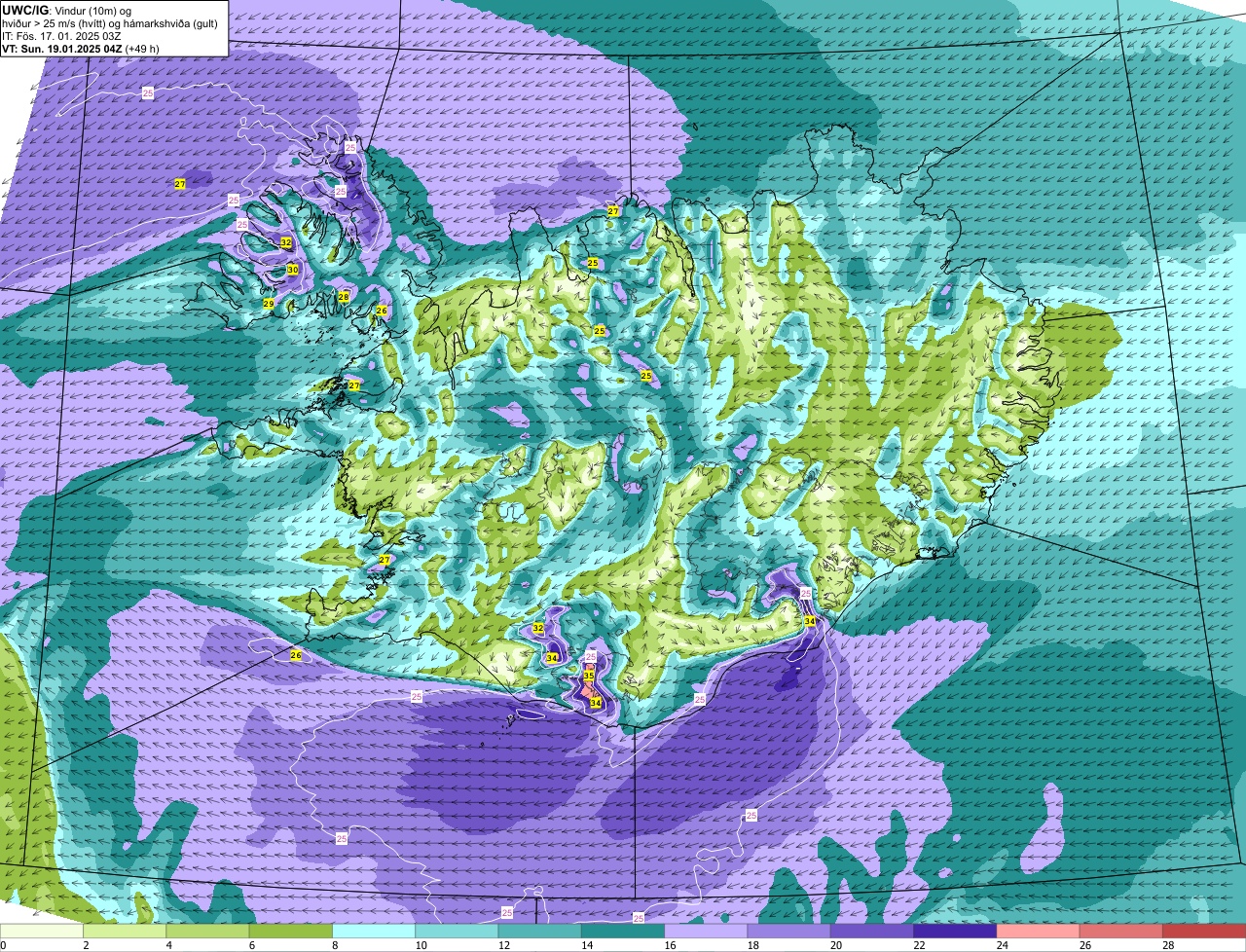
Task: Click the 0–2 m/s palest yellow legend swatch
Action: pyautogui.click(x=41, y=931)
